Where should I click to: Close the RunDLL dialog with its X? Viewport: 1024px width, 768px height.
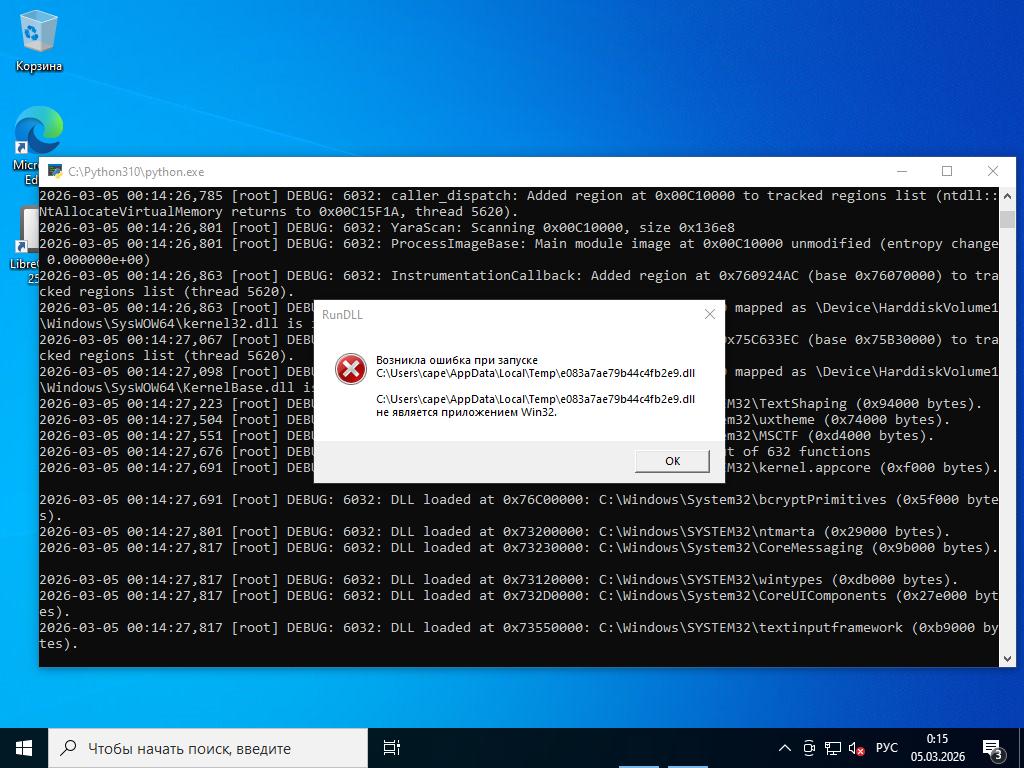(x=709, y=314)
